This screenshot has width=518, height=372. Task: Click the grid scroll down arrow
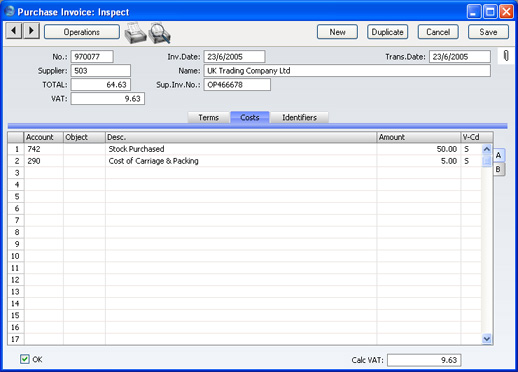pyautogui.click(x=487, y=339)
